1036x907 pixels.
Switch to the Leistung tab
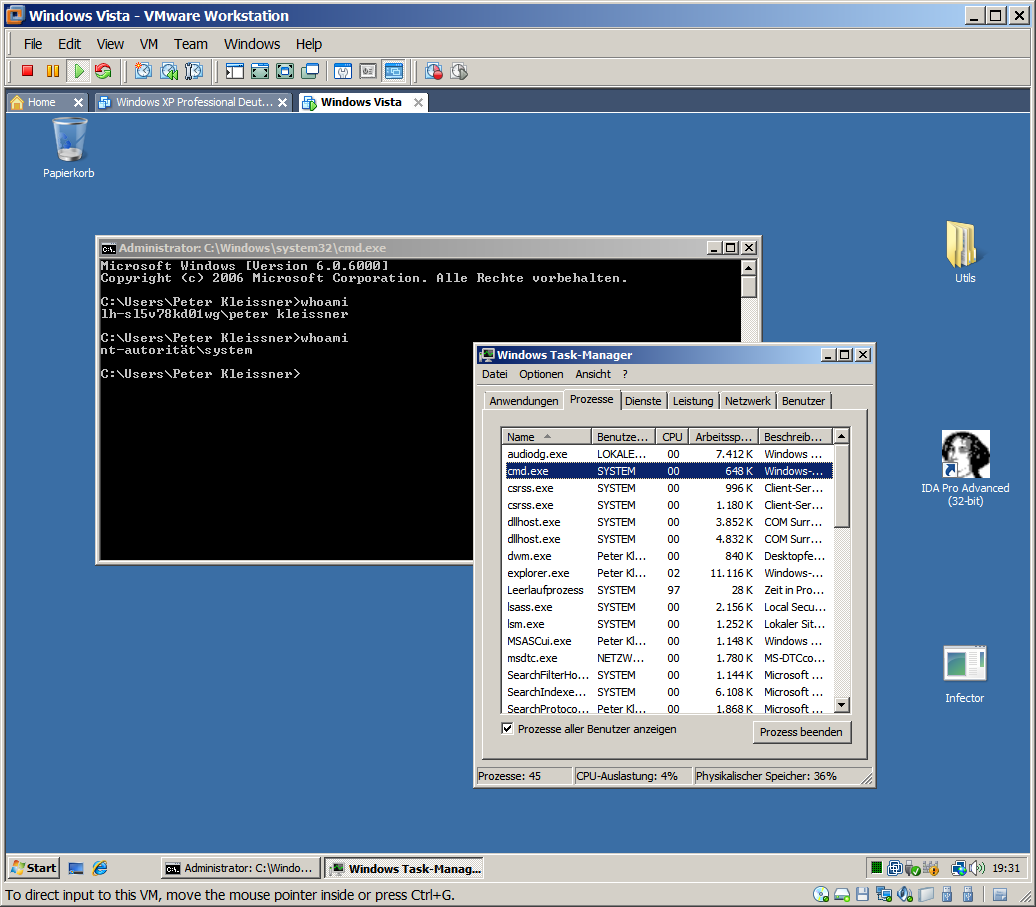tap(692, 400)
